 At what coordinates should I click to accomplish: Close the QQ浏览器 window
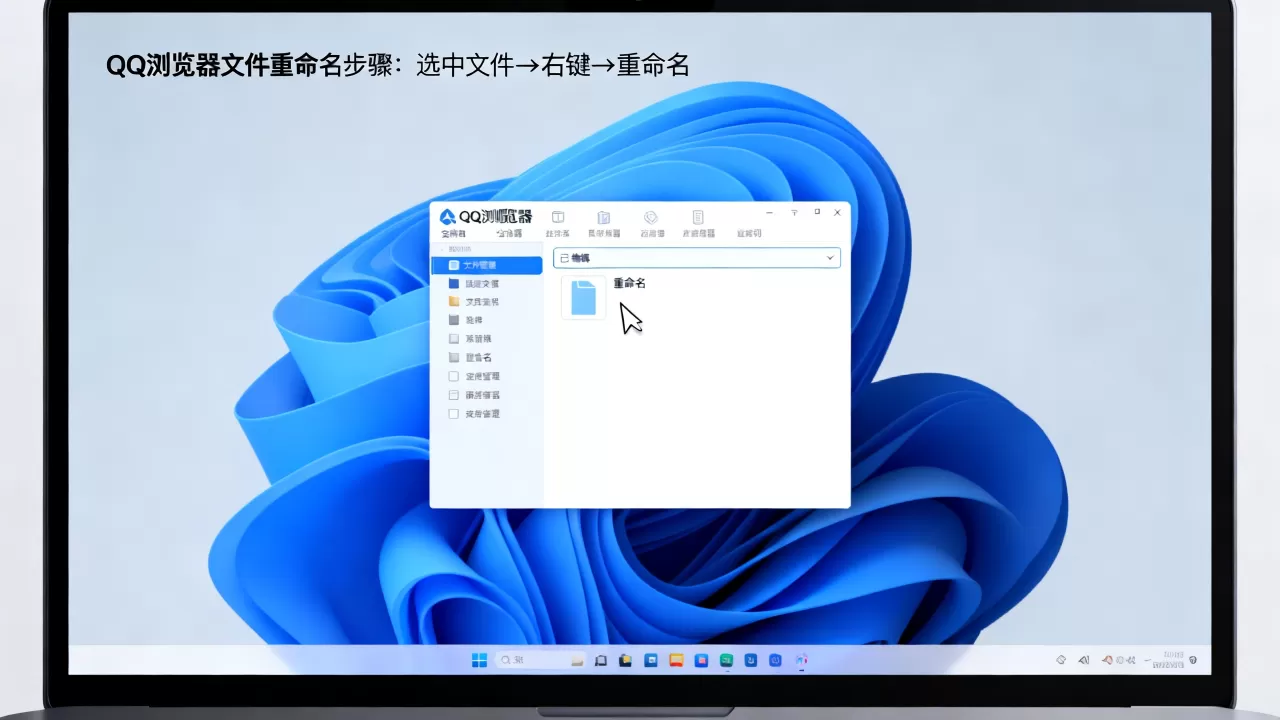pyautogui.click(x=838, y=213)
